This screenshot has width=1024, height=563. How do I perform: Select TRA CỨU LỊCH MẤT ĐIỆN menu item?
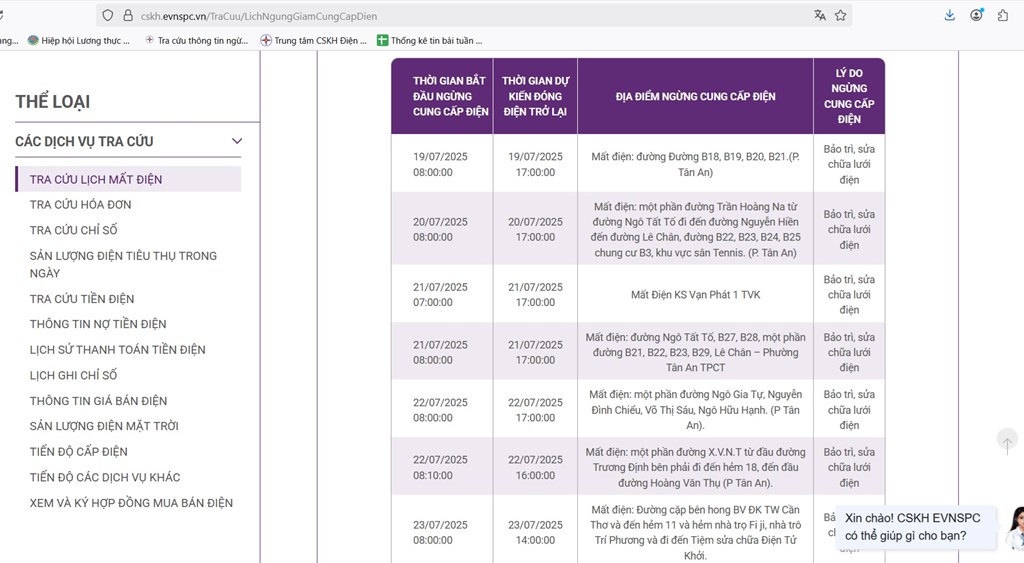click(x=128, y=179)
